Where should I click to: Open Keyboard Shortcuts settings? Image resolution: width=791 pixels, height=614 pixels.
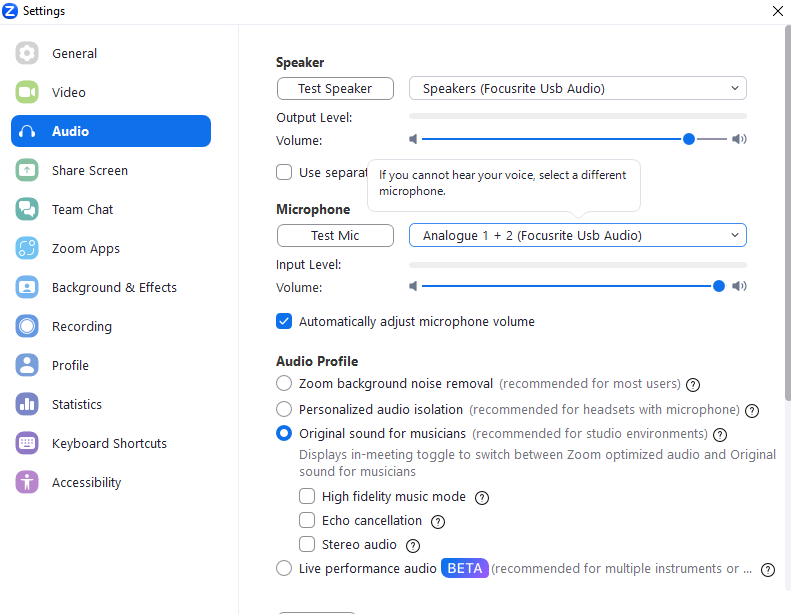pos(109,444)
